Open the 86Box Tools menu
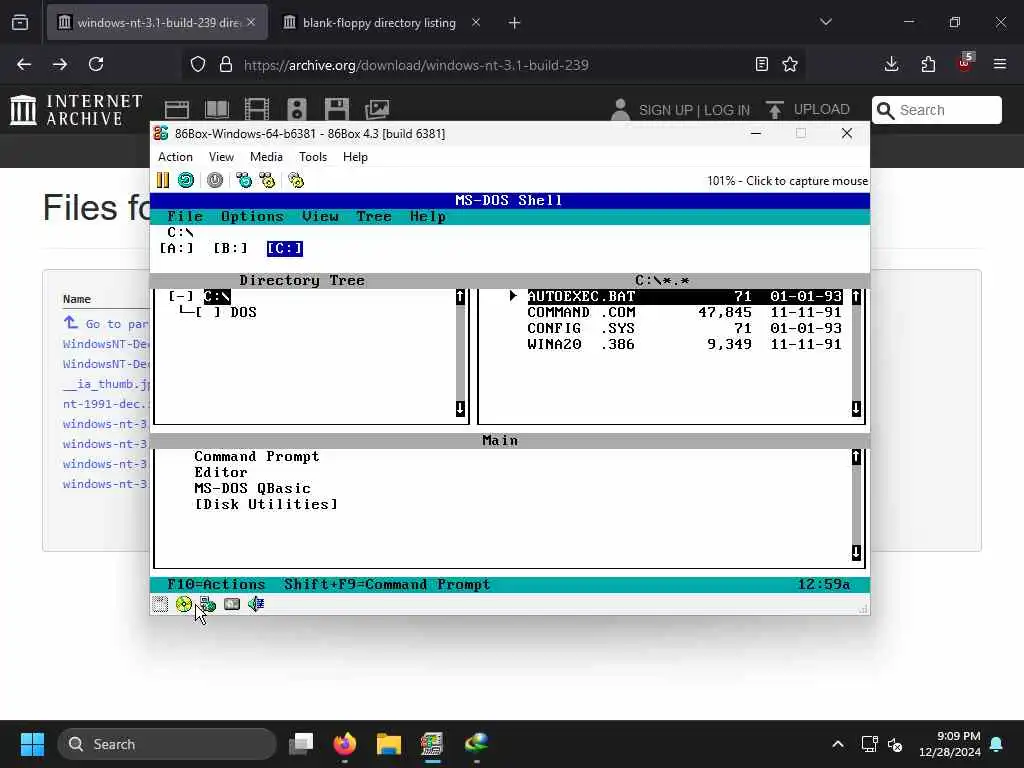 (x=313, y=157)
